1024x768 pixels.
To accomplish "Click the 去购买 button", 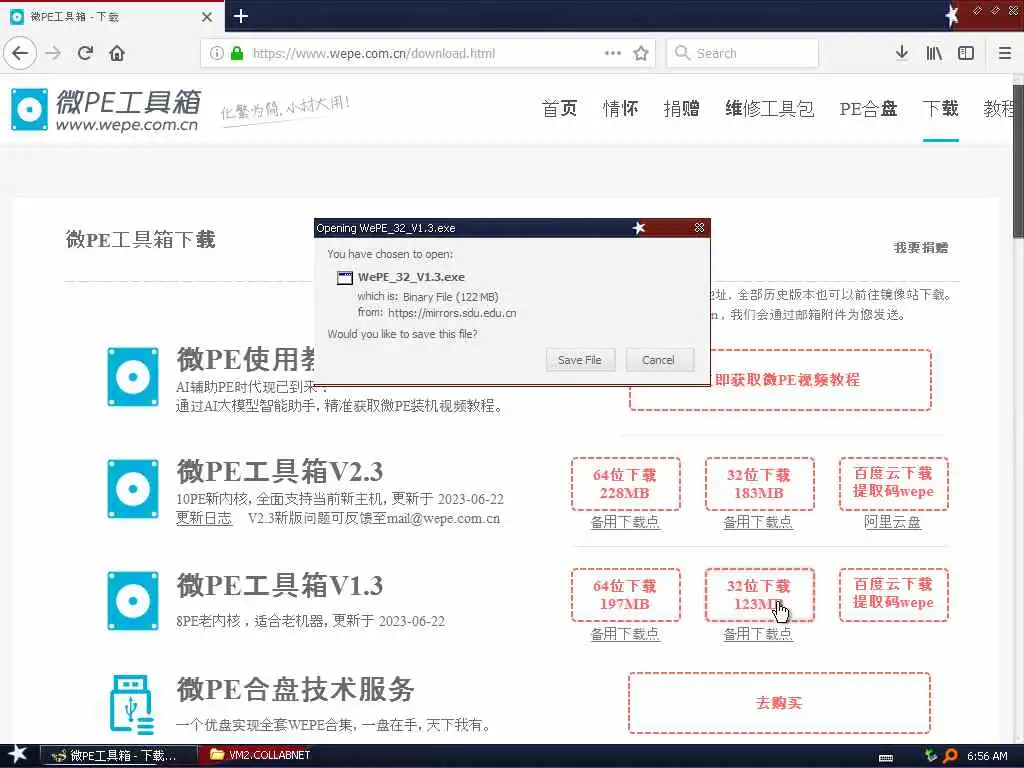I will click(x=779, y=703).
